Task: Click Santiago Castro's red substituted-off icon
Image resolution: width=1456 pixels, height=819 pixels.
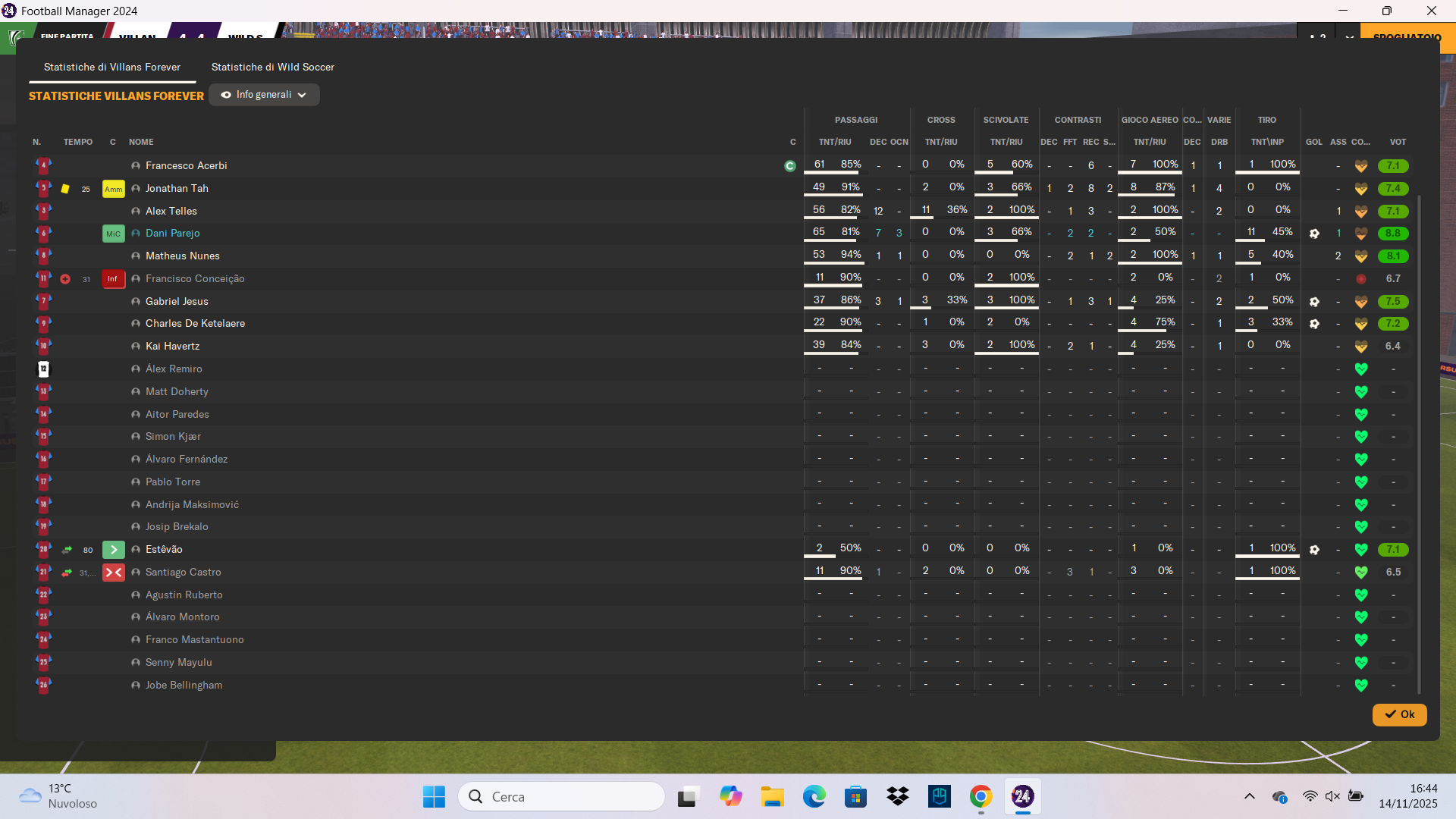Action: pyautogui.click(x=114, y=573)
